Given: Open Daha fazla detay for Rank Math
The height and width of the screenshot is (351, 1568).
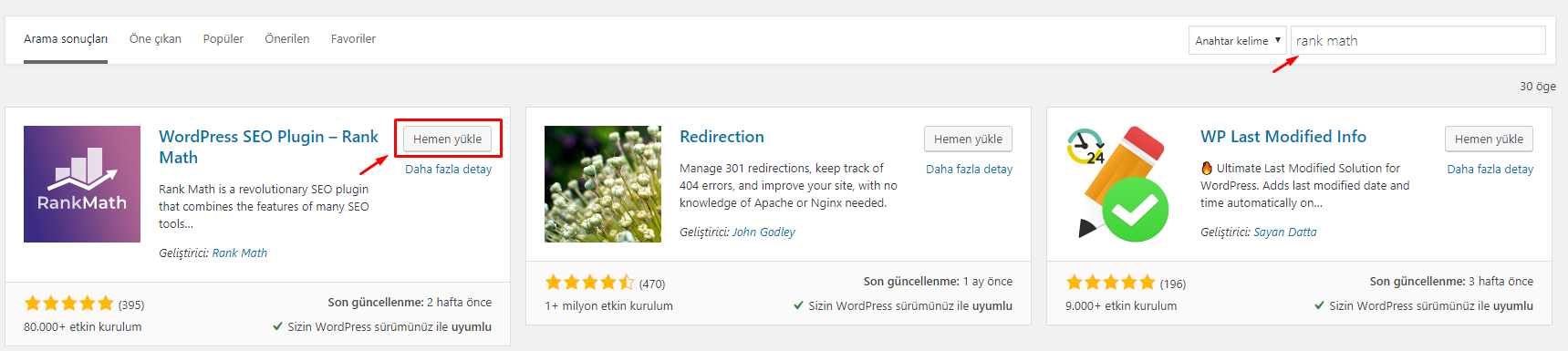Looking at the screenshot, I should [x=448, y=169].
